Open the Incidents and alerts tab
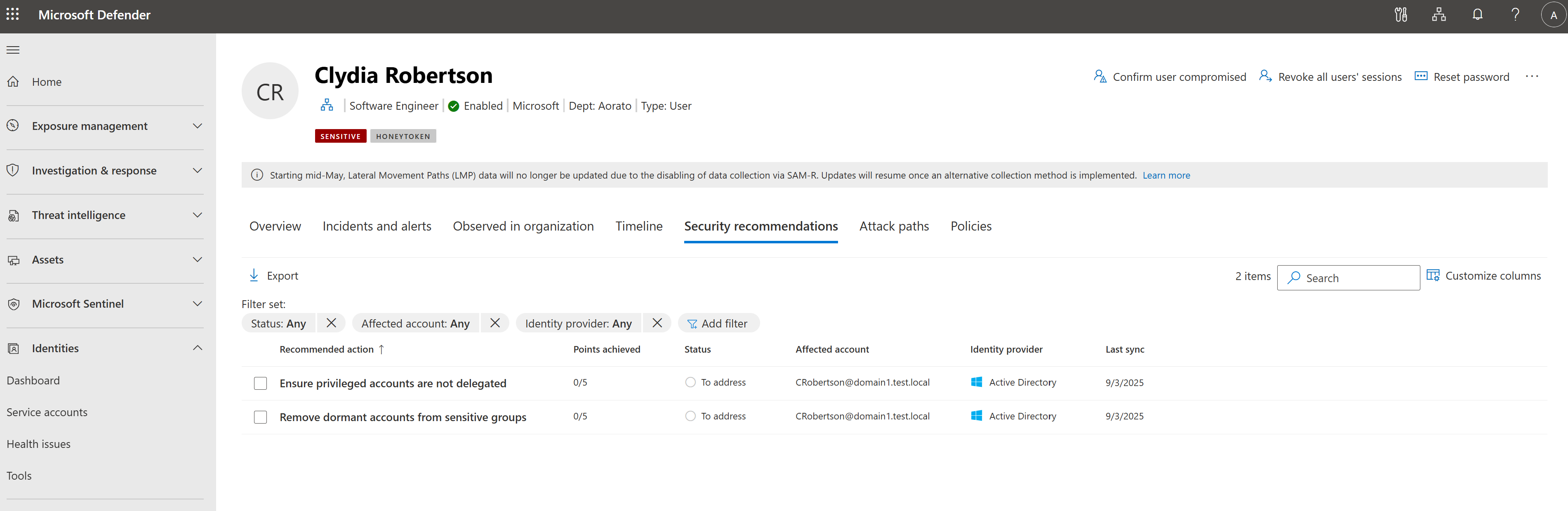The height and width of the screenshot is (511, 1568). click(377, 226)
